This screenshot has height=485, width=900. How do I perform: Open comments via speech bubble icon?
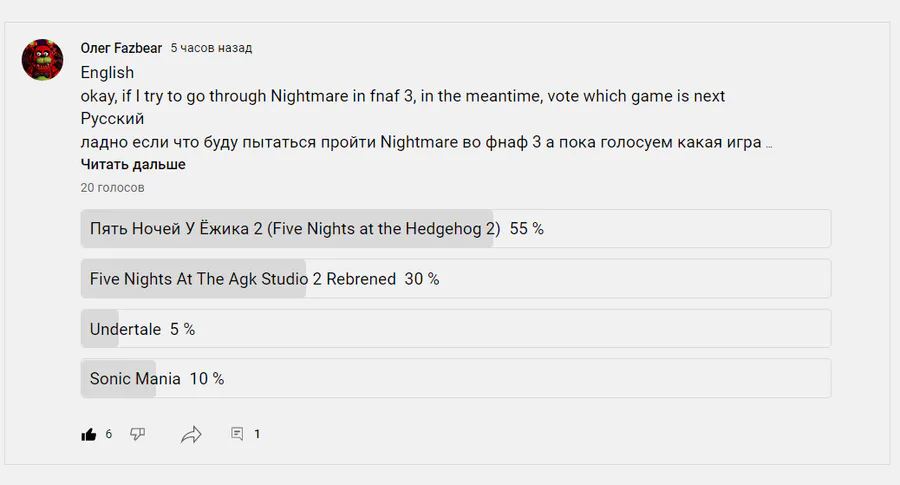(x=237, y=434)
